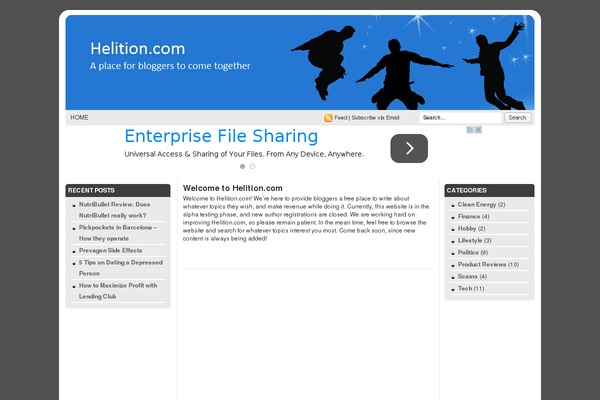600x400 pixels.
Task: Click the orange RSS feed icon
Action: point(328,118)
